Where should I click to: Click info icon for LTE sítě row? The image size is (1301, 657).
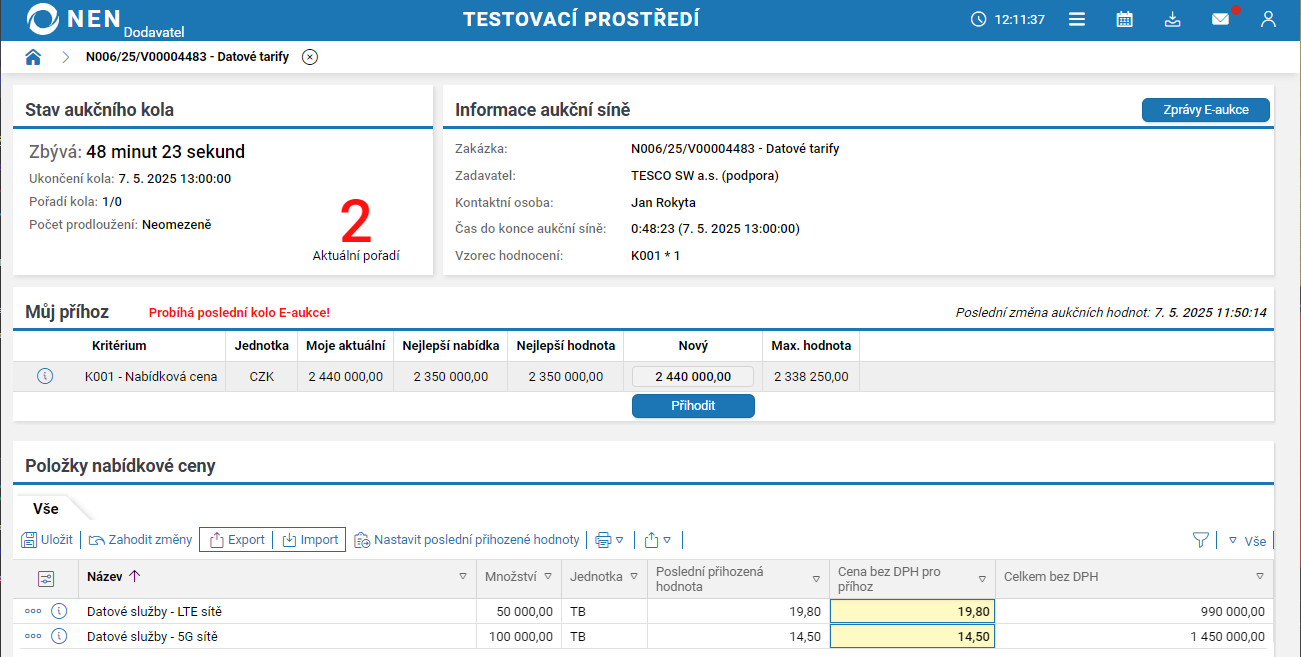[x=58, y=611]
